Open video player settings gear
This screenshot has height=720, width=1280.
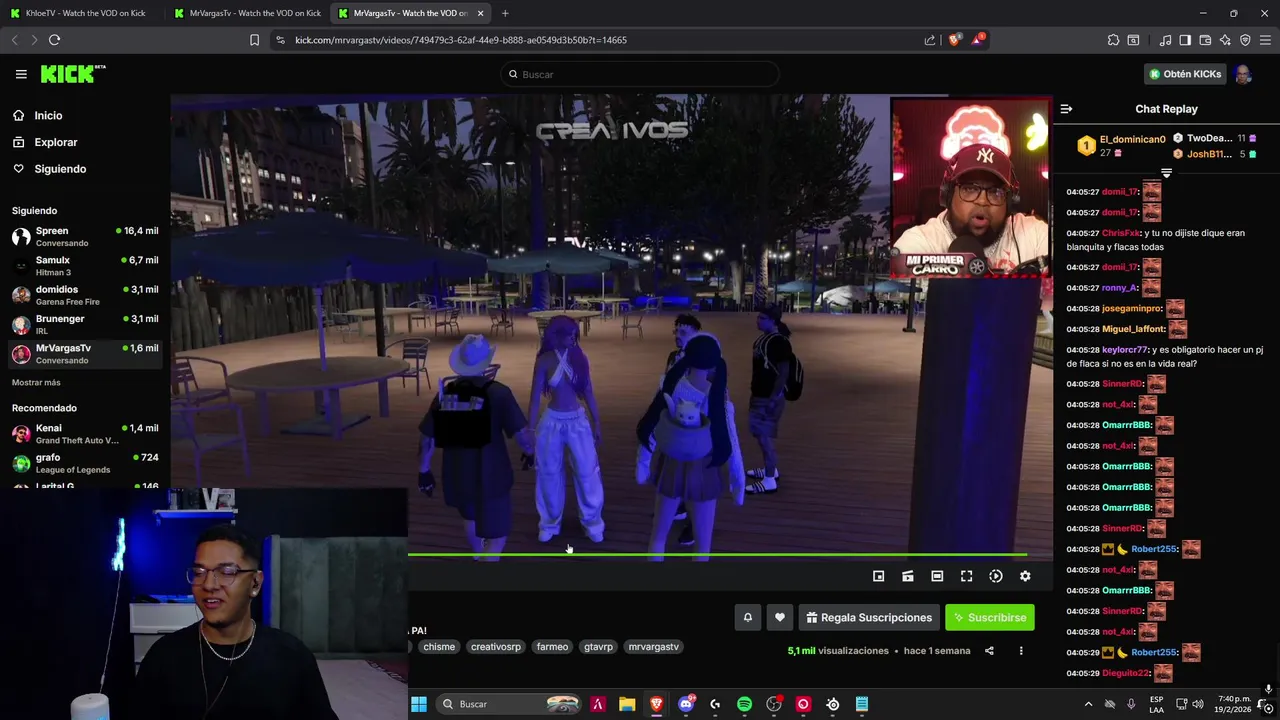tap(1025, 576)
